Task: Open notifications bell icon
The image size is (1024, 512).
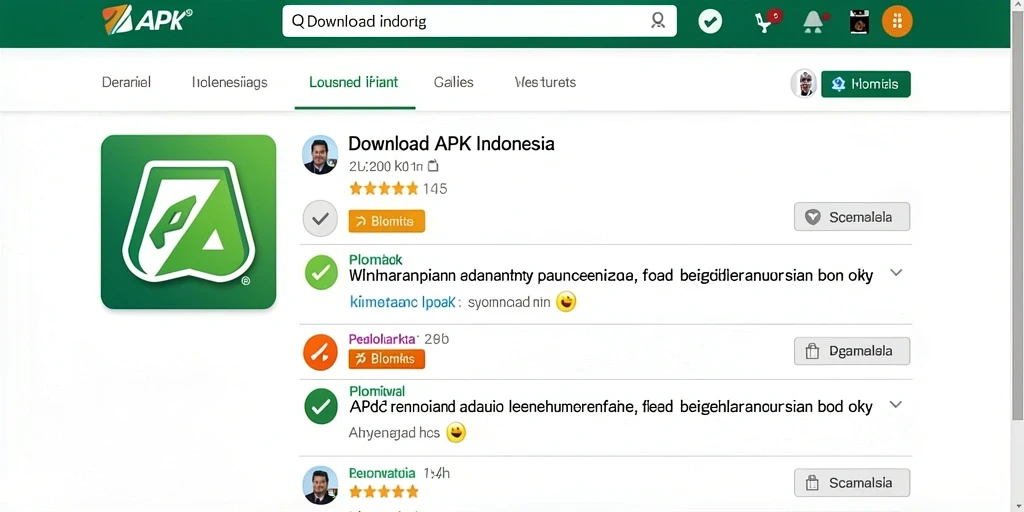Action: (814, 22)
